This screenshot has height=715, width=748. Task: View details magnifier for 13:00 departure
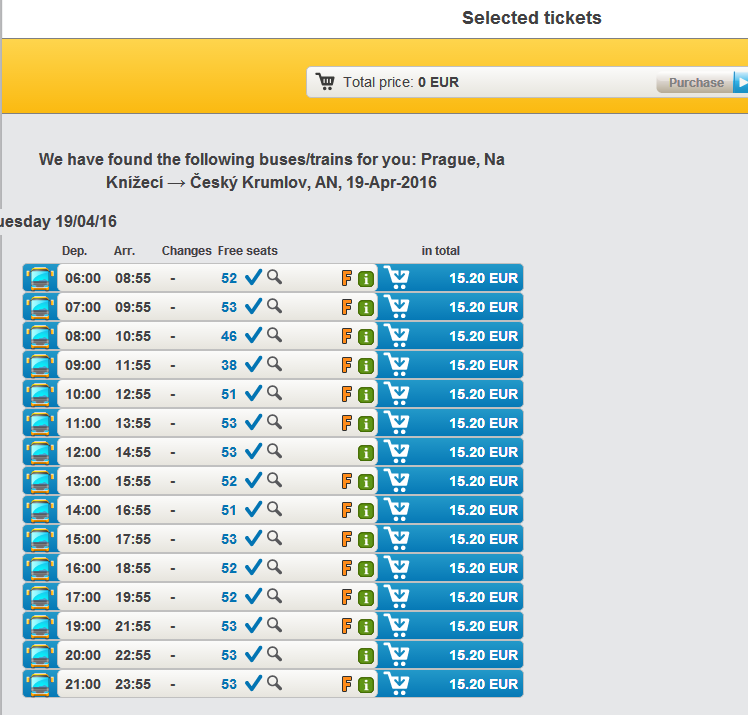click(x=274, y=480)
